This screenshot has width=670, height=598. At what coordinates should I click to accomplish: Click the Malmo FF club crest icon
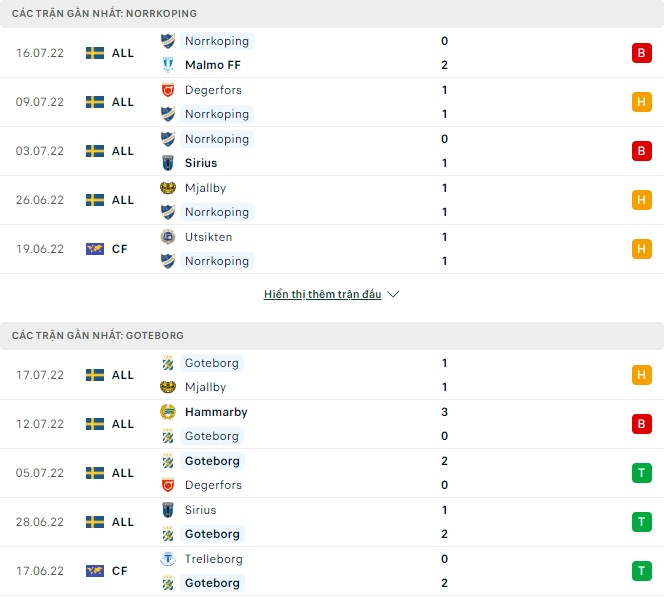[x=167, y=65]
